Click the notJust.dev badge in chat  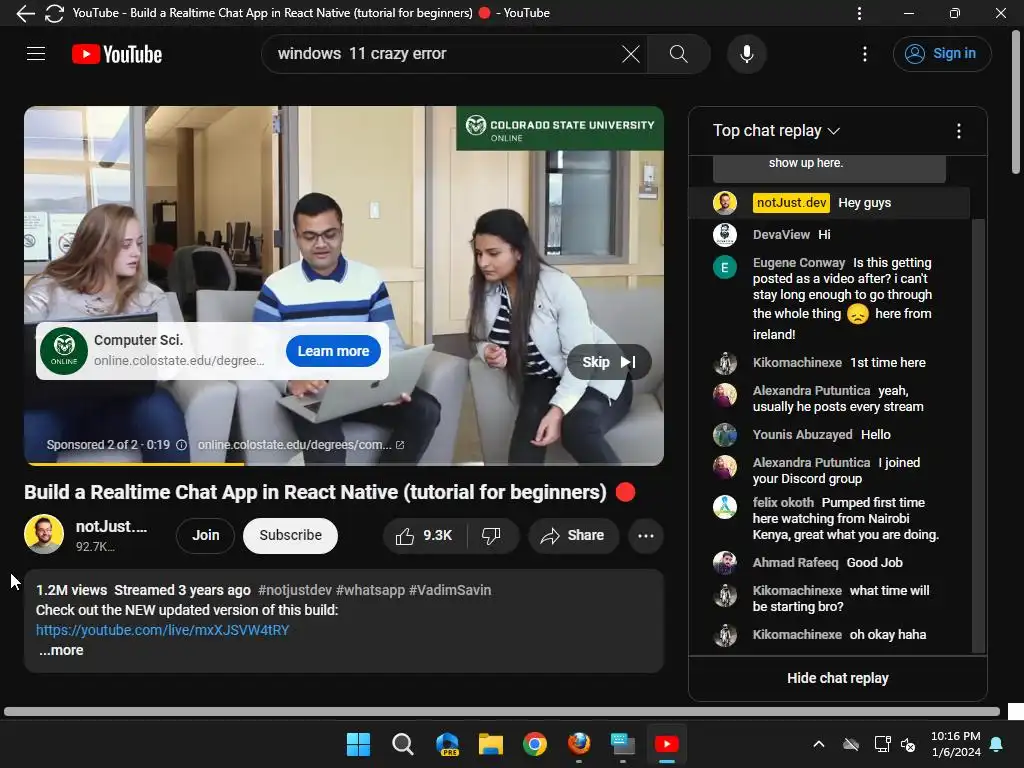791,202
